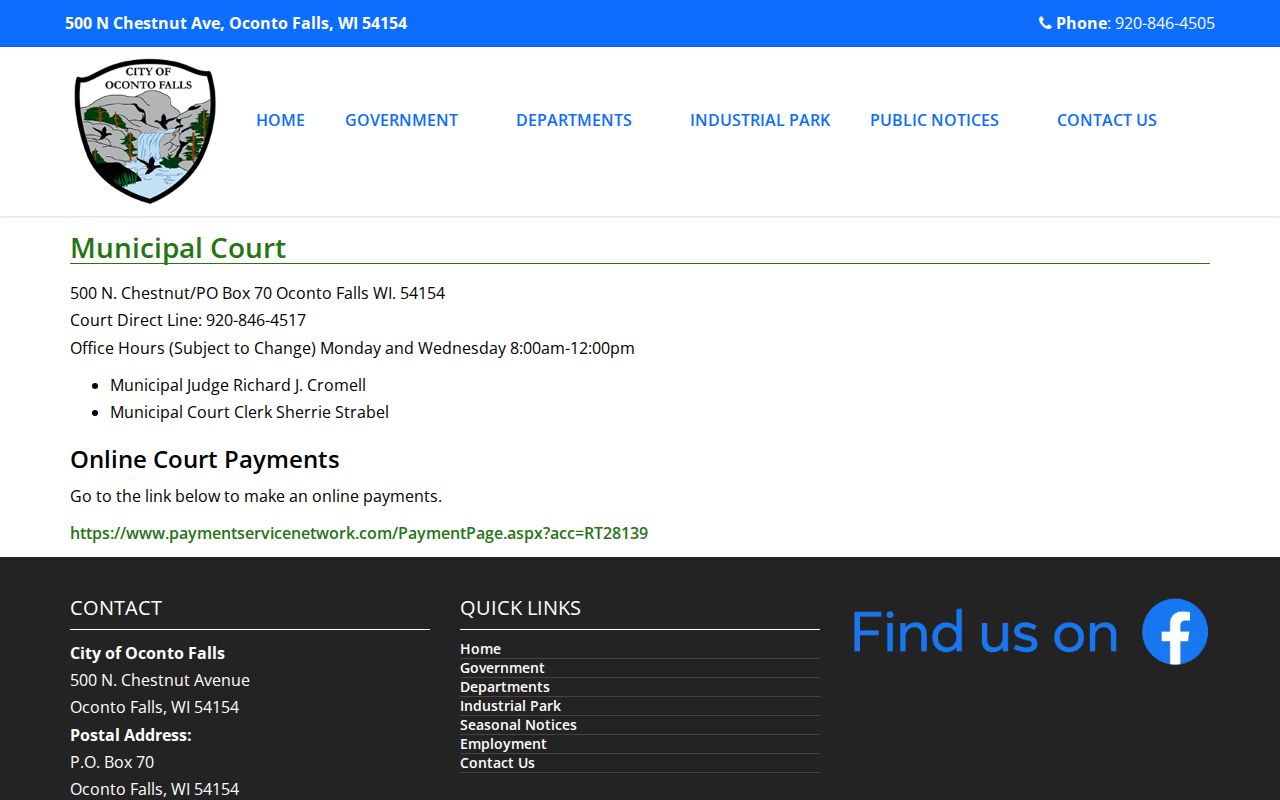Open Employment quick link

(503, 744)
